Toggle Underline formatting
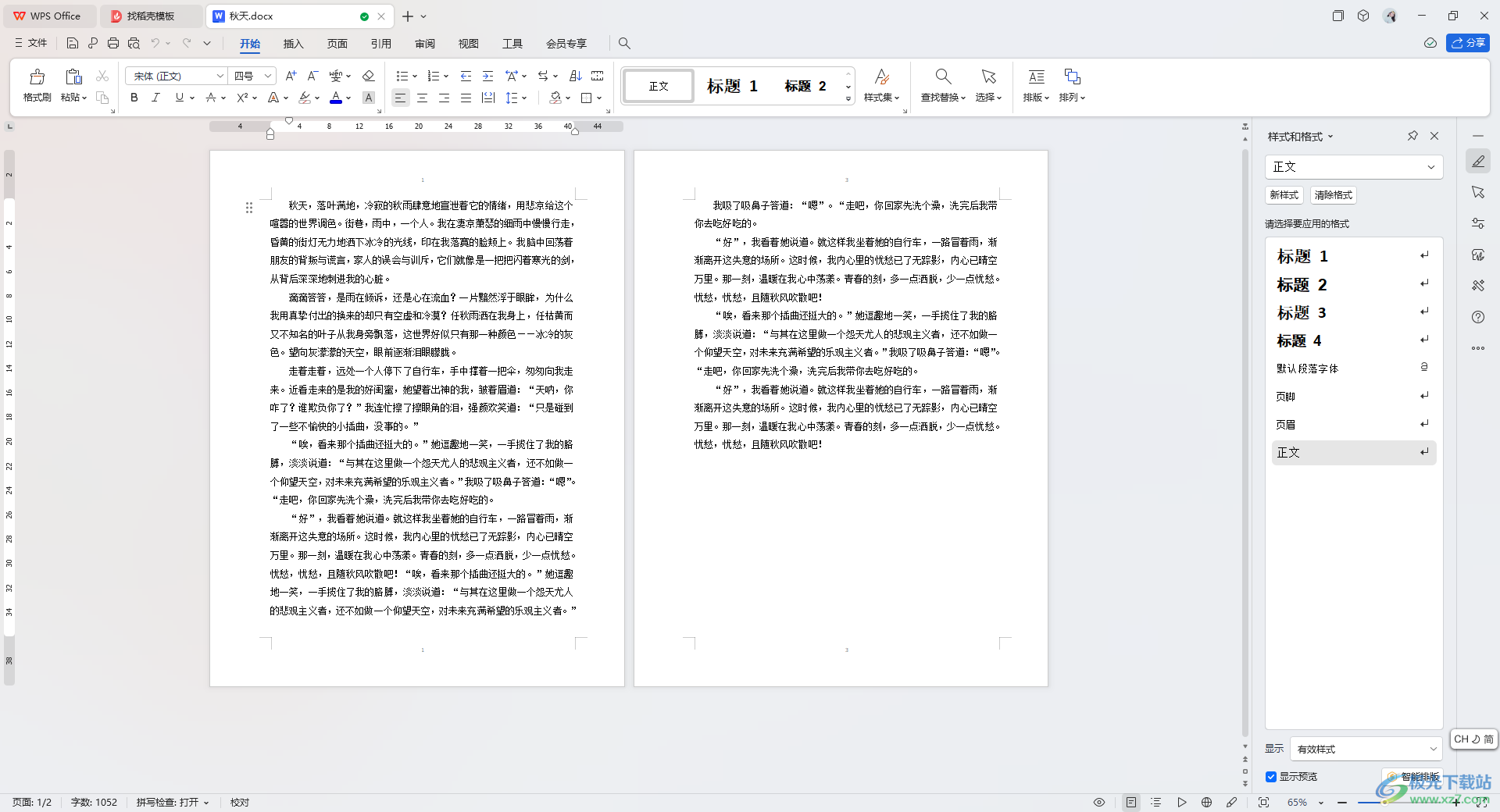Viewport: 1500px width, 812px height. [180, 98]
